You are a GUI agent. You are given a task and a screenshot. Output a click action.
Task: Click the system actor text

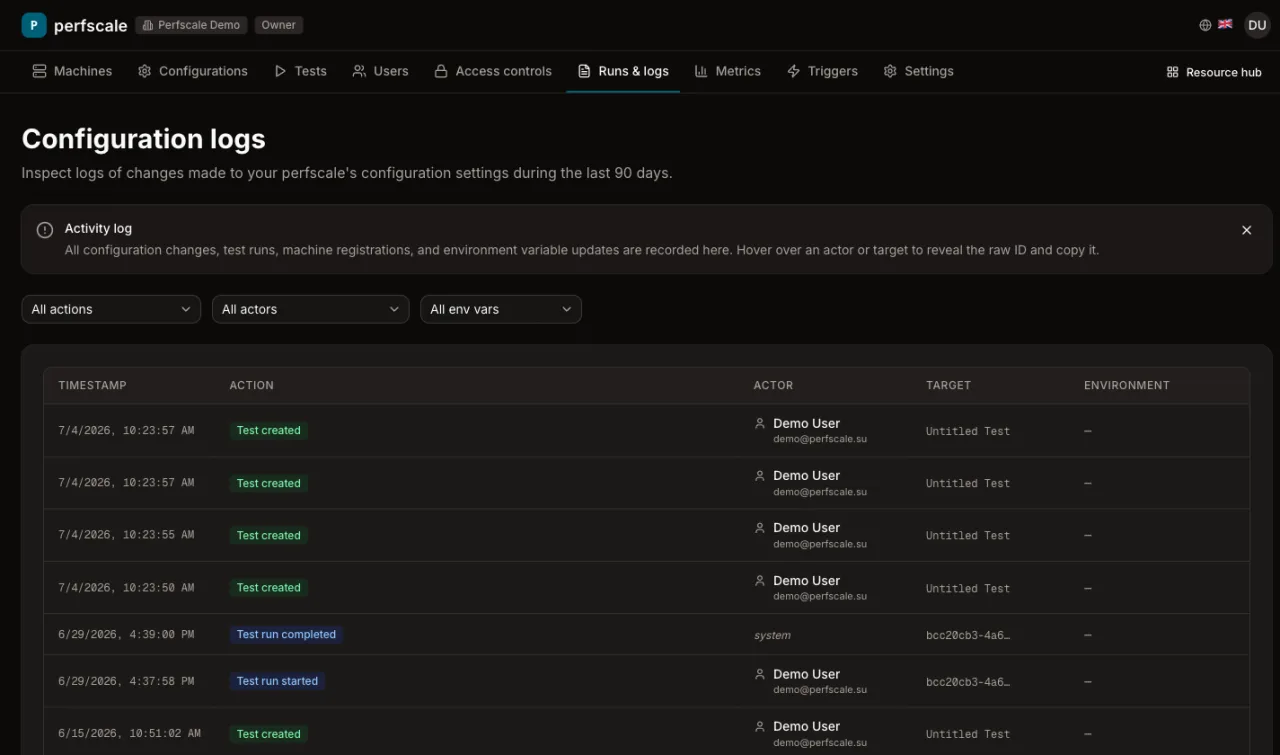click(772, 635)
